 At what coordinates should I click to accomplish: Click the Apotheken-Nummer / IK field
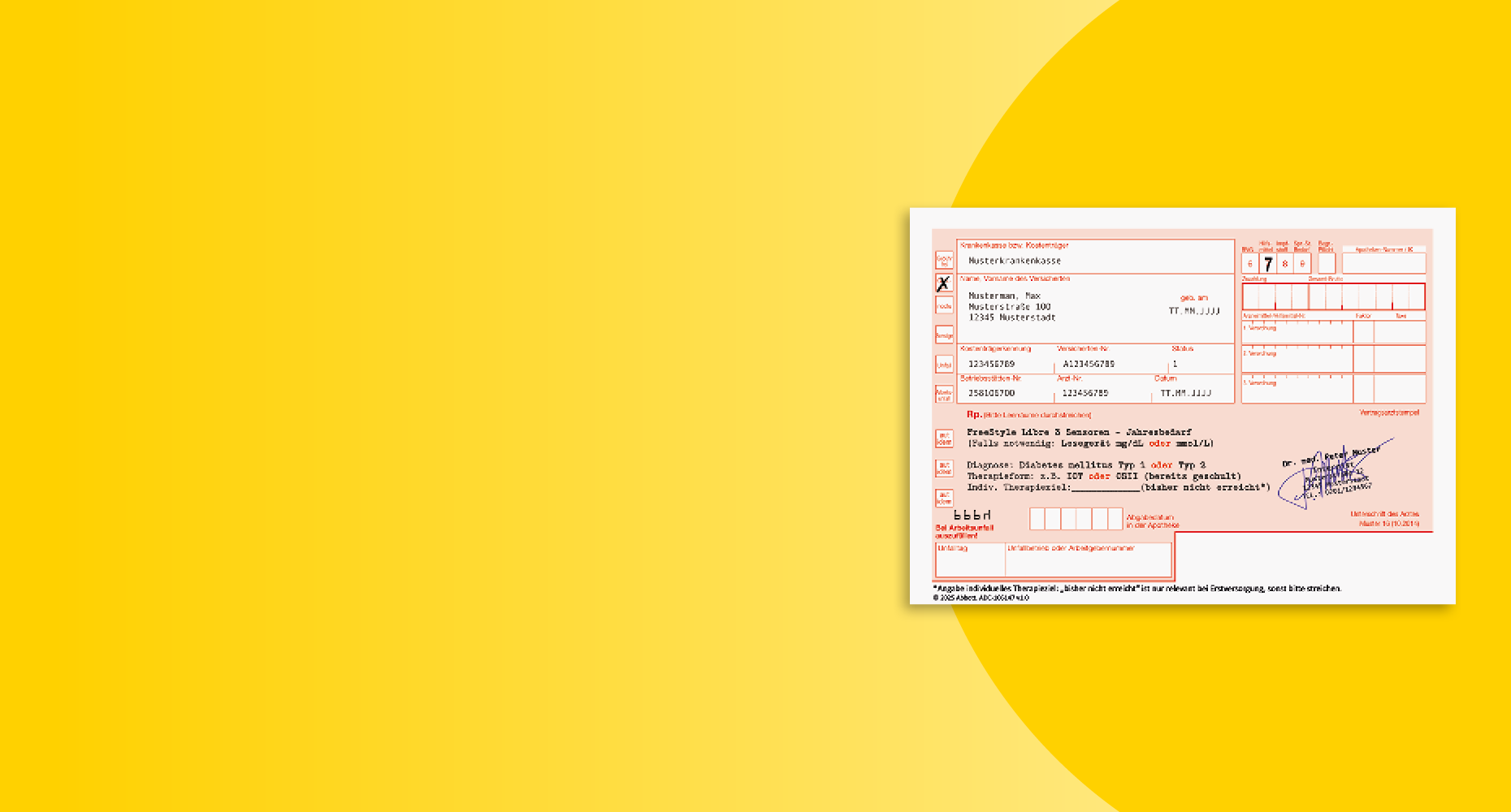[x=1383, y=263]
